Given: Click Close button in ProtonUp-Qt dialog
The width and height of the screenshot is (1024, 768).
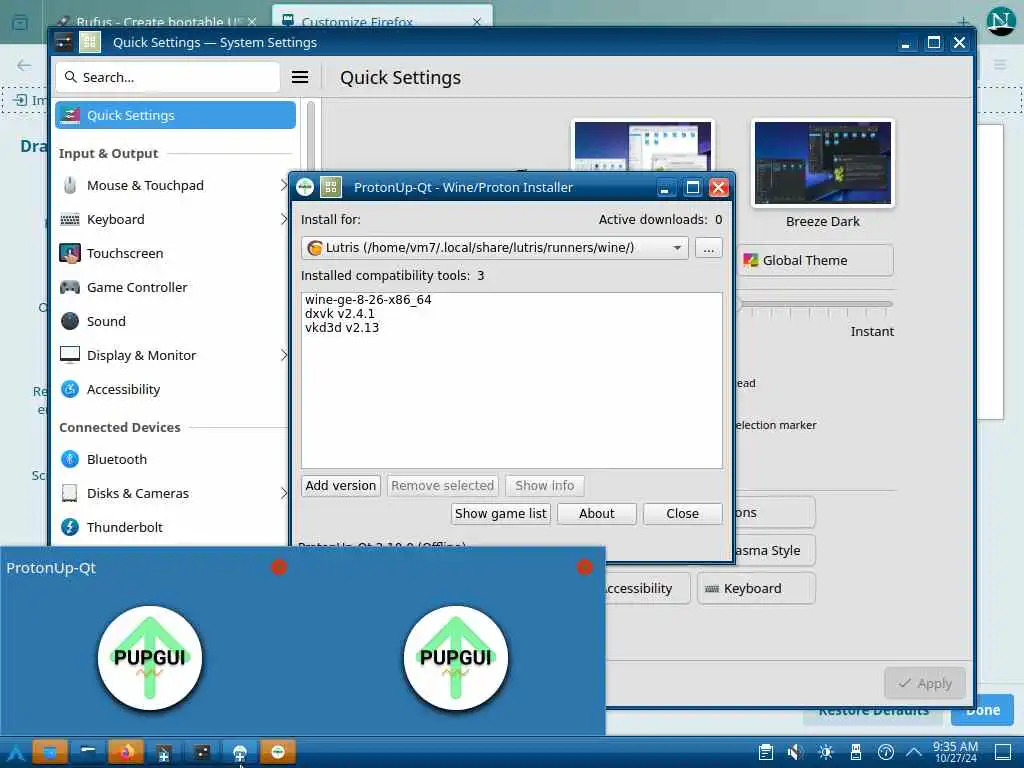Looking at the screenshot, I should [682, 514].
